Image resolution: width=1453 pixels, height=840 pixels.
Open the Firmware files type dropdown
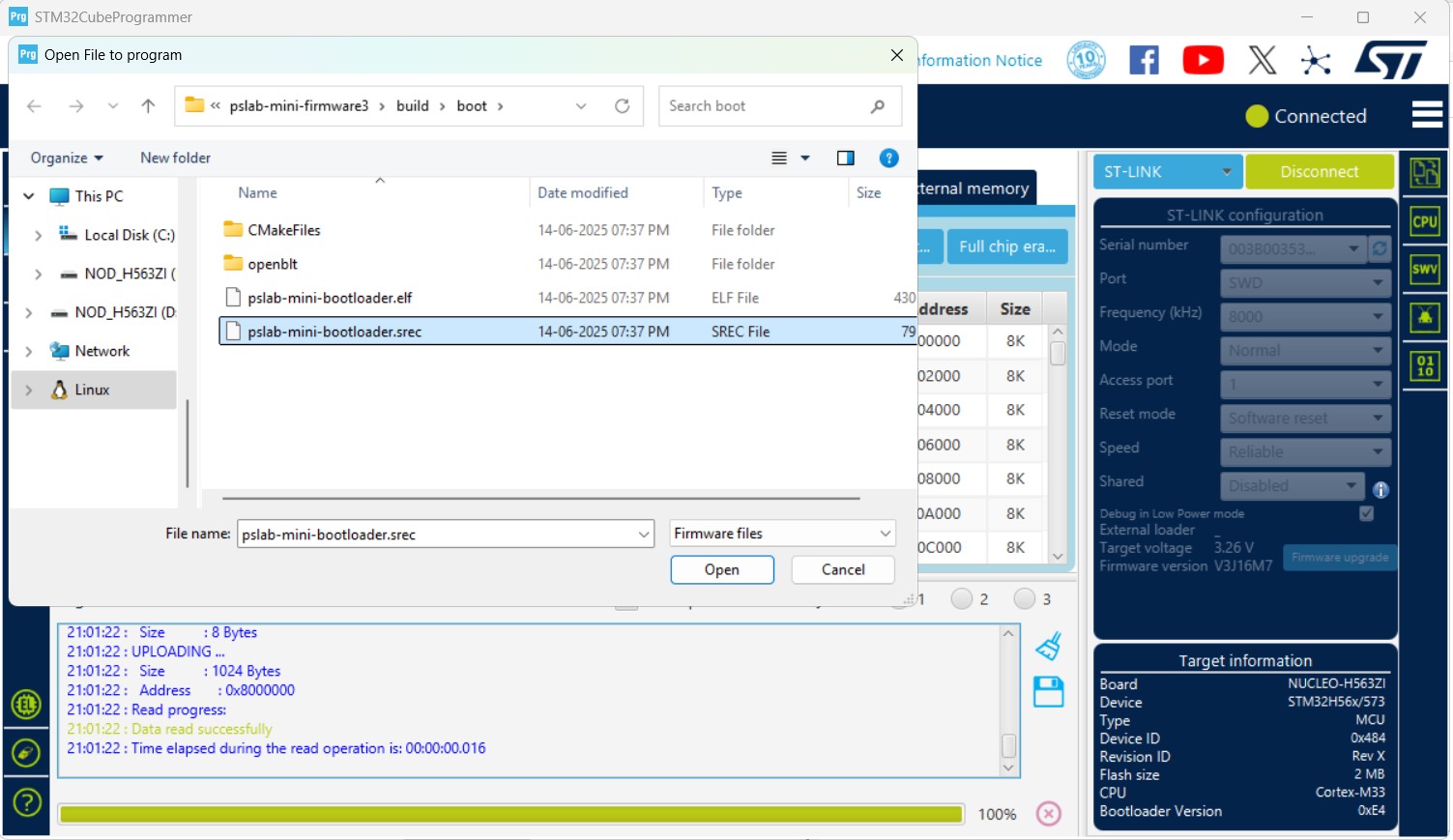pyautogui.click(x=782, y=534)
